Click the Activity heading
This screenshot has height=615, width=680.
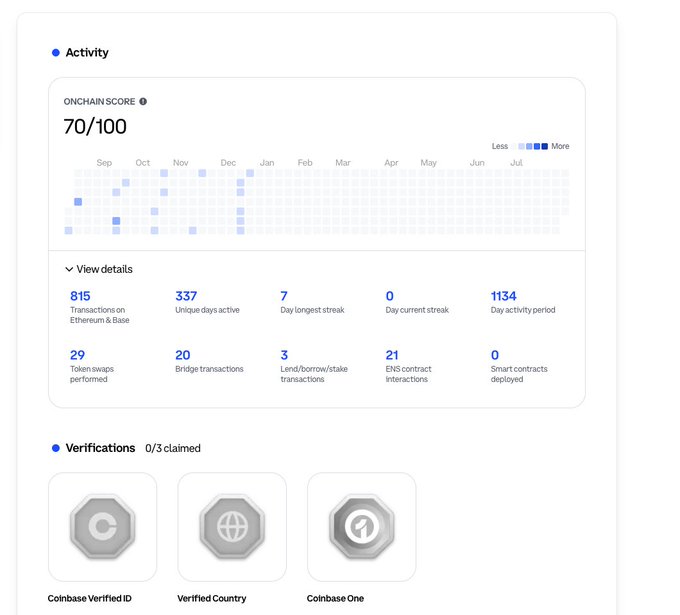pyautogui.click(x=87, y=52)
